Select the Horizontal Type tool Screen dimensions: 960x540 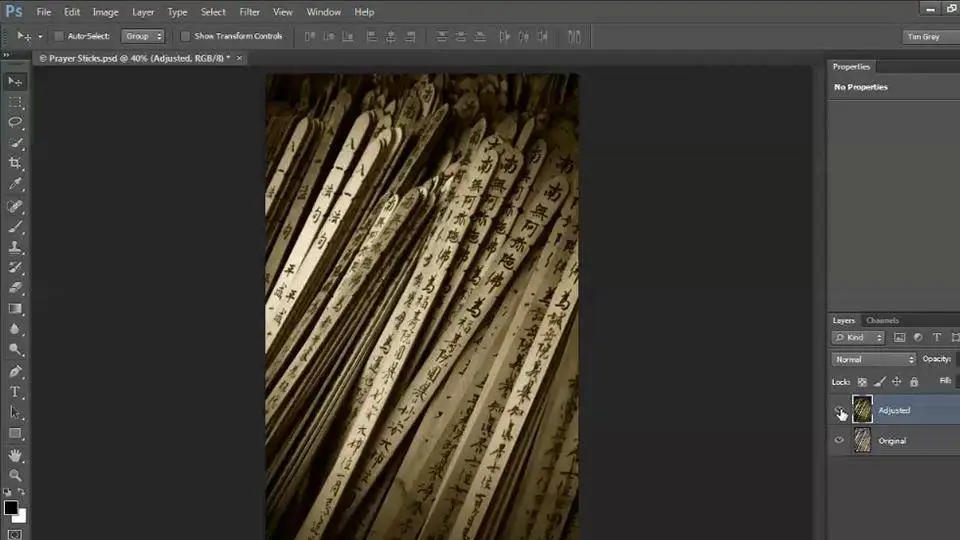15,392
